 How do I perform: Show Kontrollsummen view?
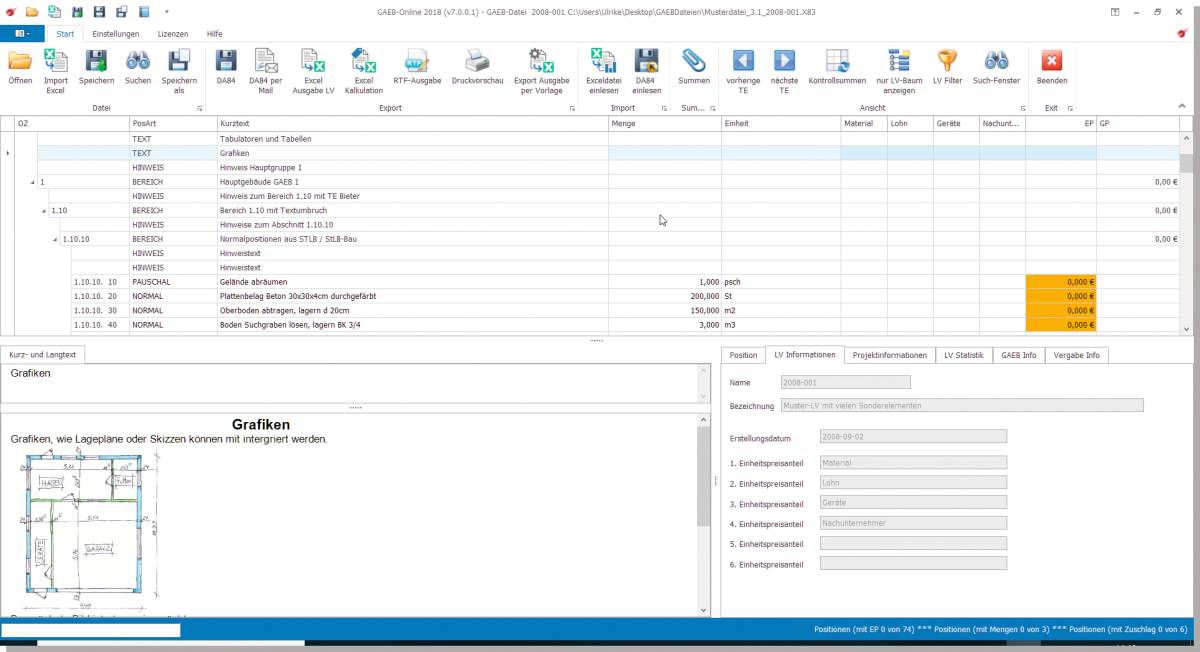(836, 68)
